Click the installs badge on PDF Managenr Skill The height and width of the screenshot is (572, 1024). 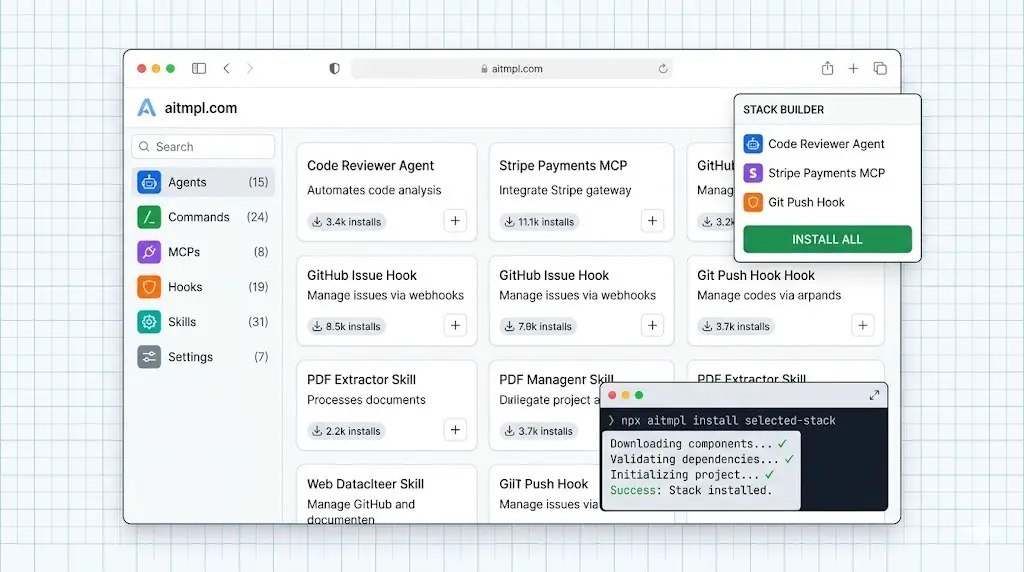539,431
